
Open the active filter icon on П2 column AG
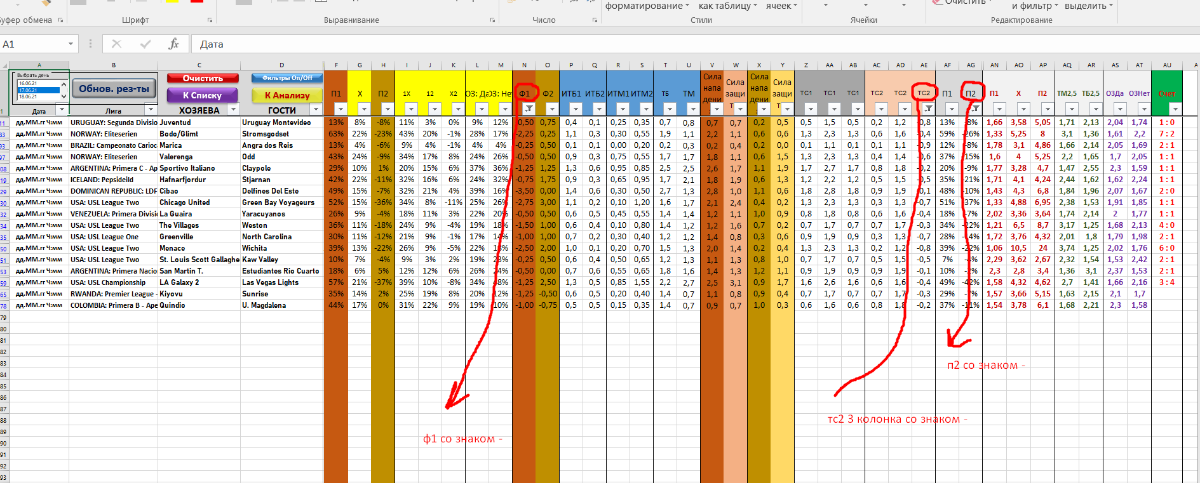click(x=977, y=109)
